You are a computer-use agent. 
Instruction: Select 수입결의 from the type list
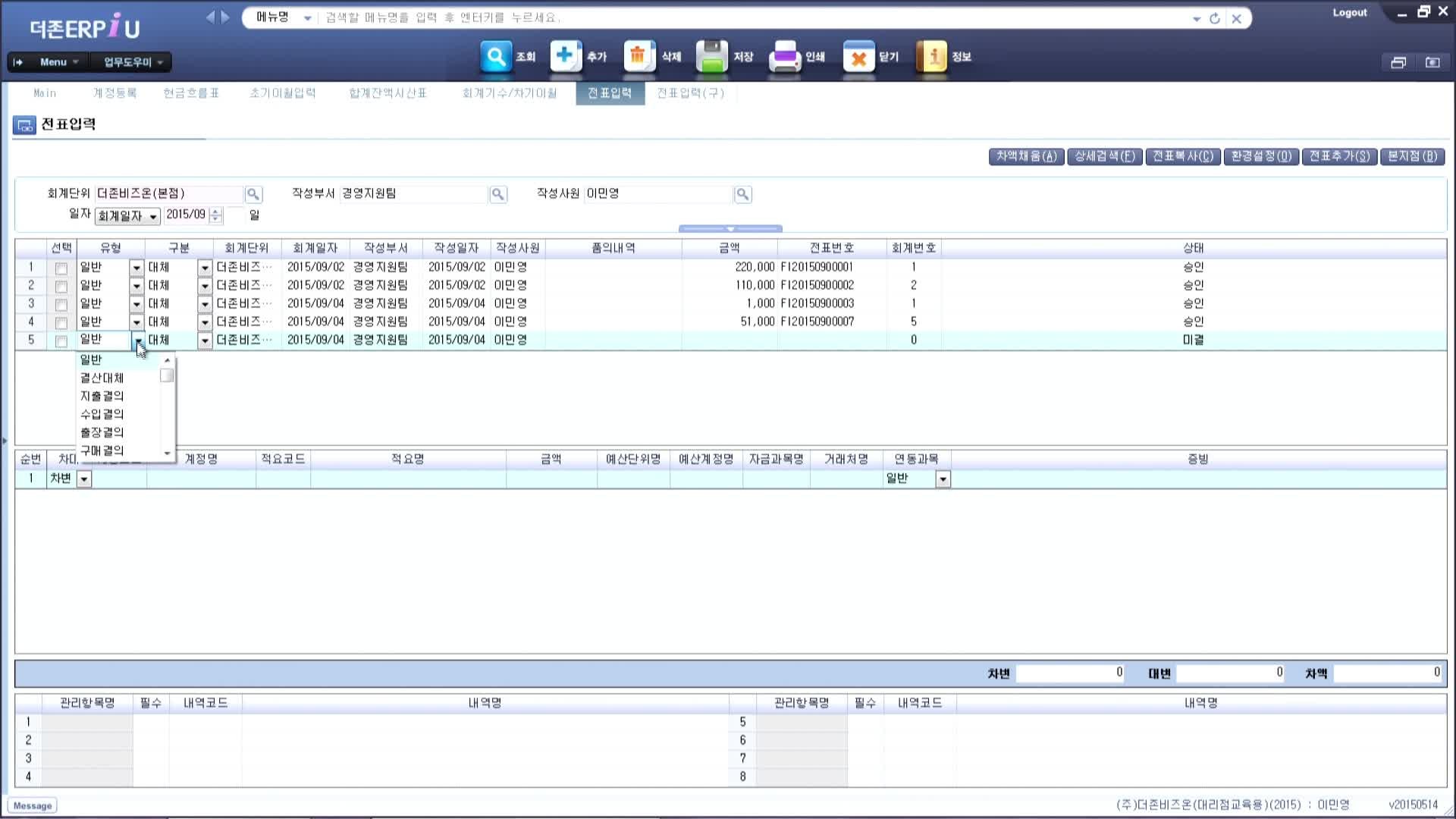click(102, 414)
